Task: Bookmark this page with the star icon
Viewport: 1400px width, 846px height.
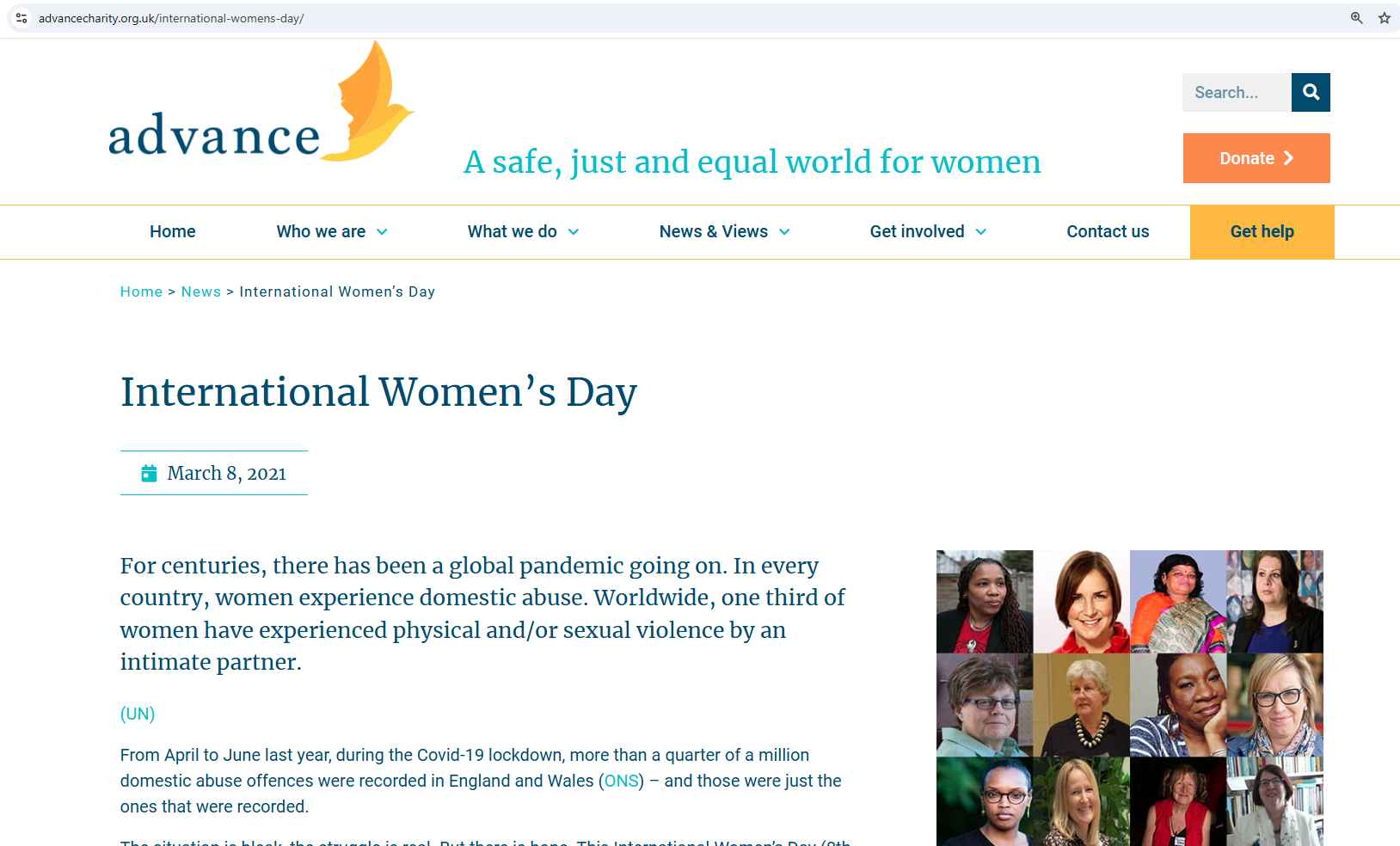Action: [x=1384, y=18]
